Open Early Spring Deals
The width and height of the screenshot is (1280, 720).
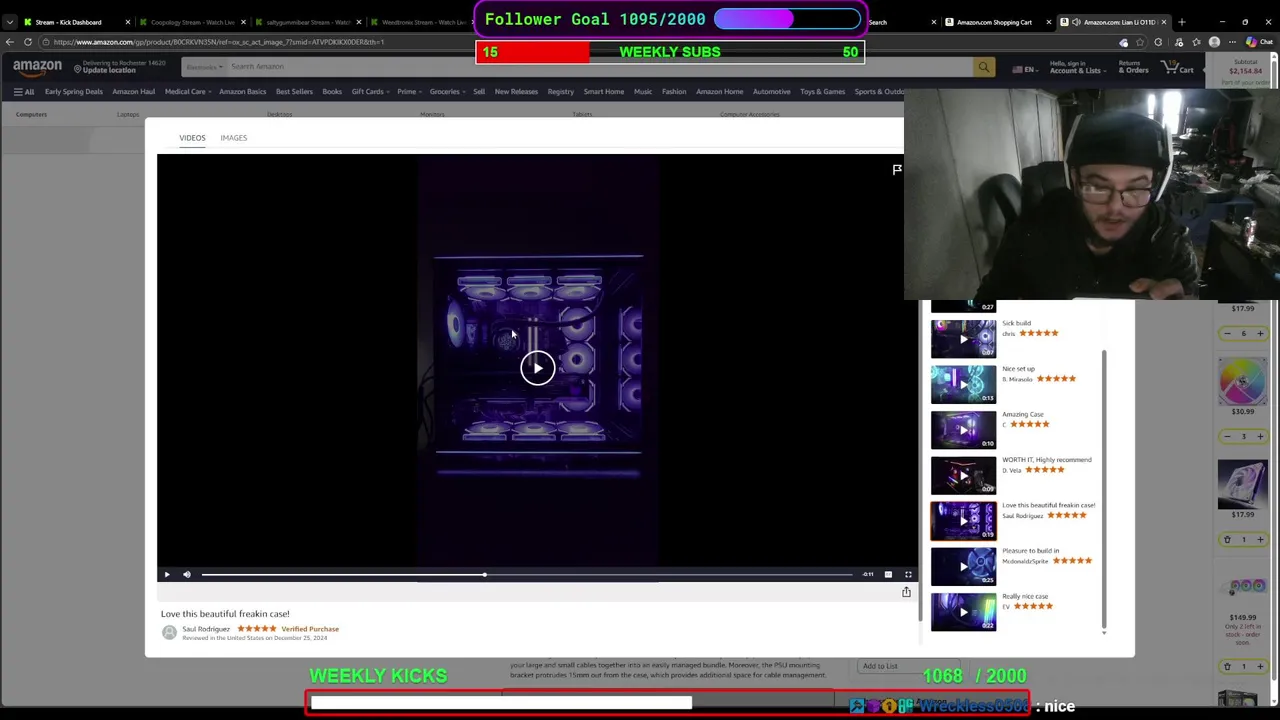[x=74, y=92]
